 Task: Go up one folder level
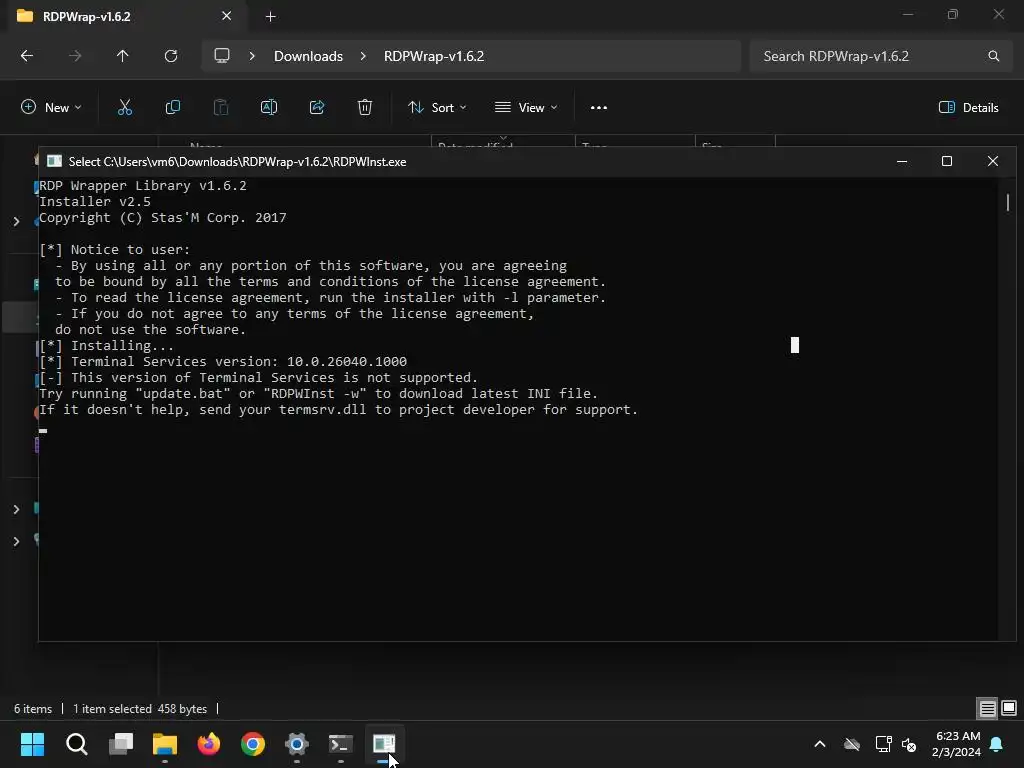click(x=122, y=56)
